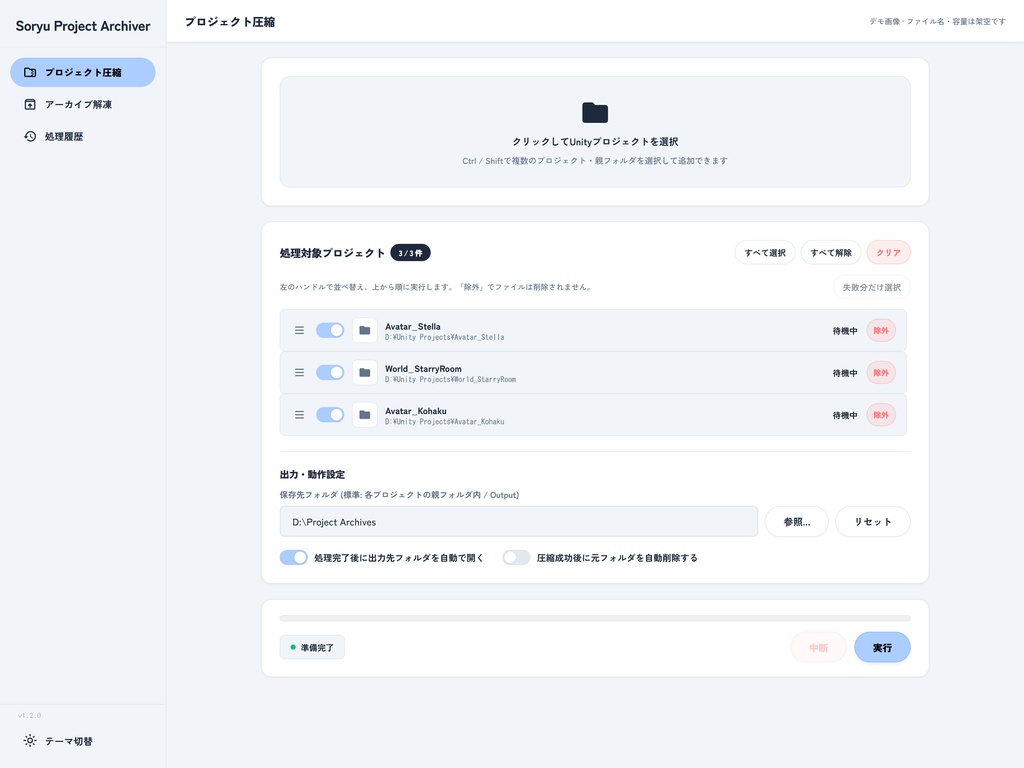
Task: Click クリックしてUnityプロジェクトを選択 text
Action: pos(595,142)
